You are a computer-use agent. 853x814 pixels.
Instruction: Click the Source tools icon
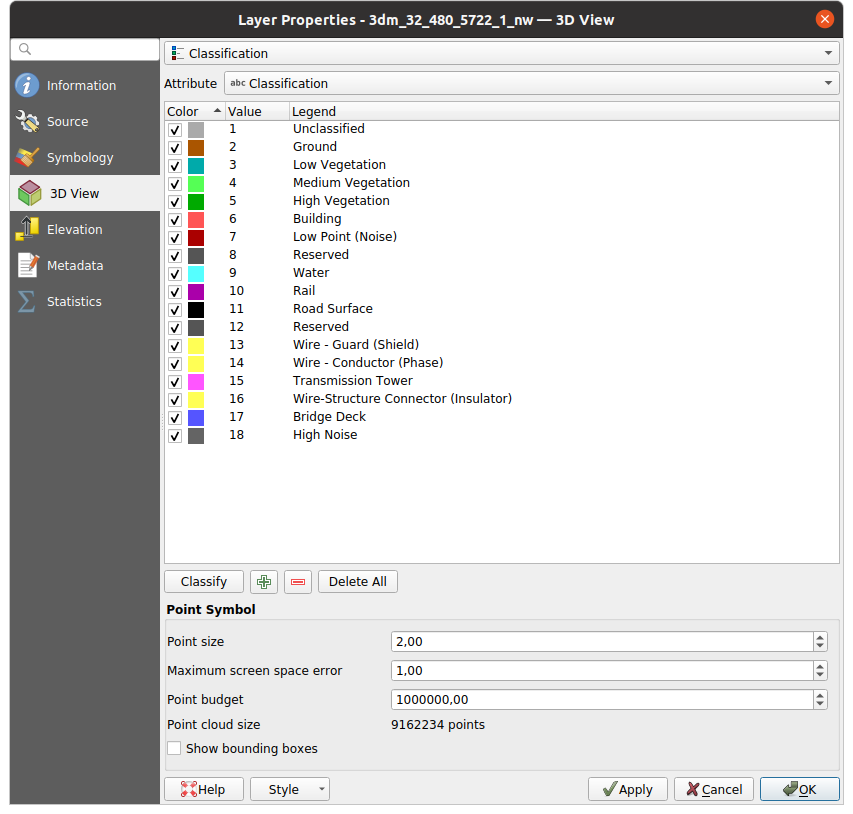27,121
